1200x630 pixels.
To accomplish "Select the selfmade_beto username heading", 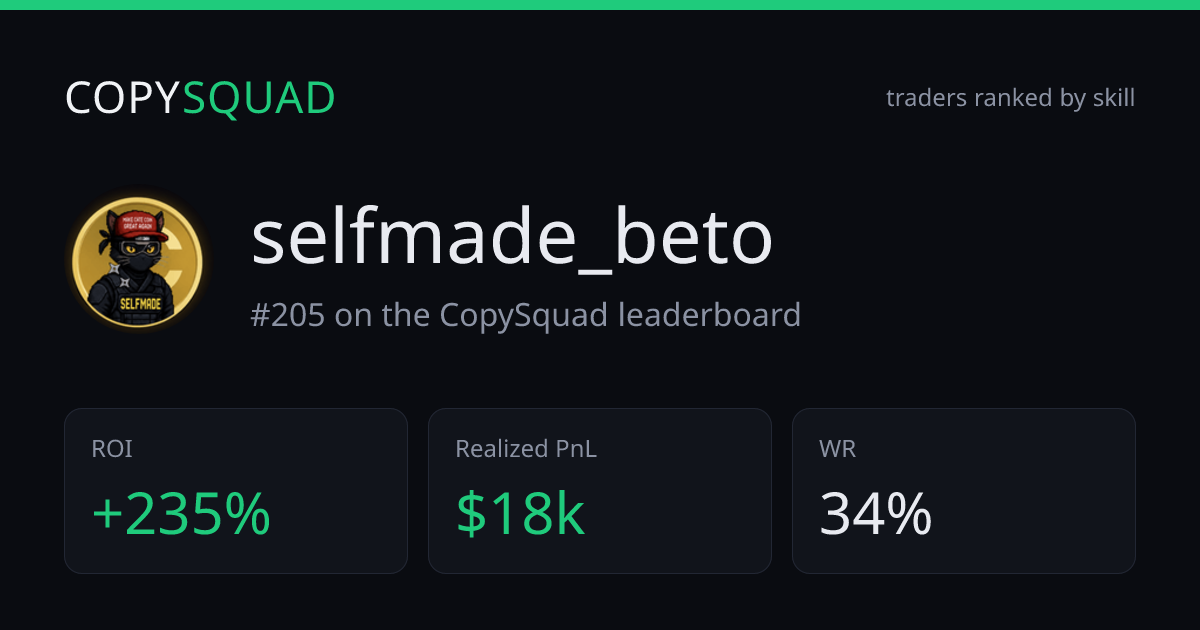I will pyautogui.click(x=512, y=239).
